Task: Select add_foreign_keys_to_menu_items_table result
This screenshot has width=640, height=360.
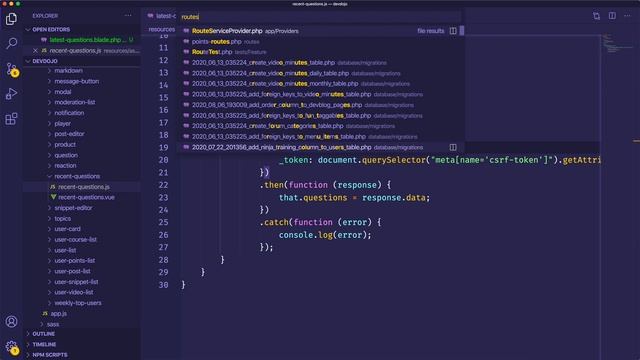Action: tap(320, 137)
